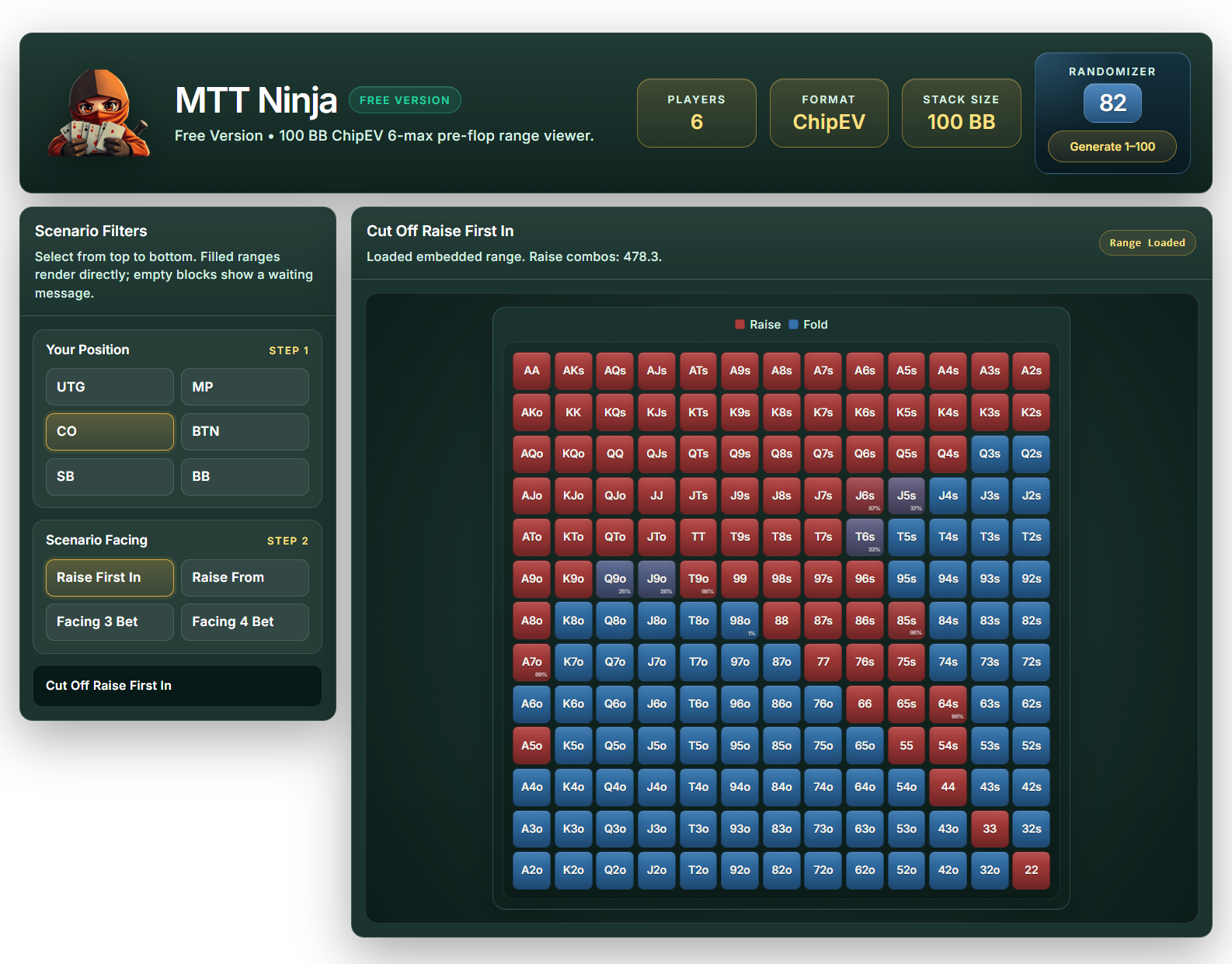Image resolution: width=1232 pixels, height=964 pixels.
Task: Click the T6s mixed-frequency cell
Action: (x=865, y=537)
